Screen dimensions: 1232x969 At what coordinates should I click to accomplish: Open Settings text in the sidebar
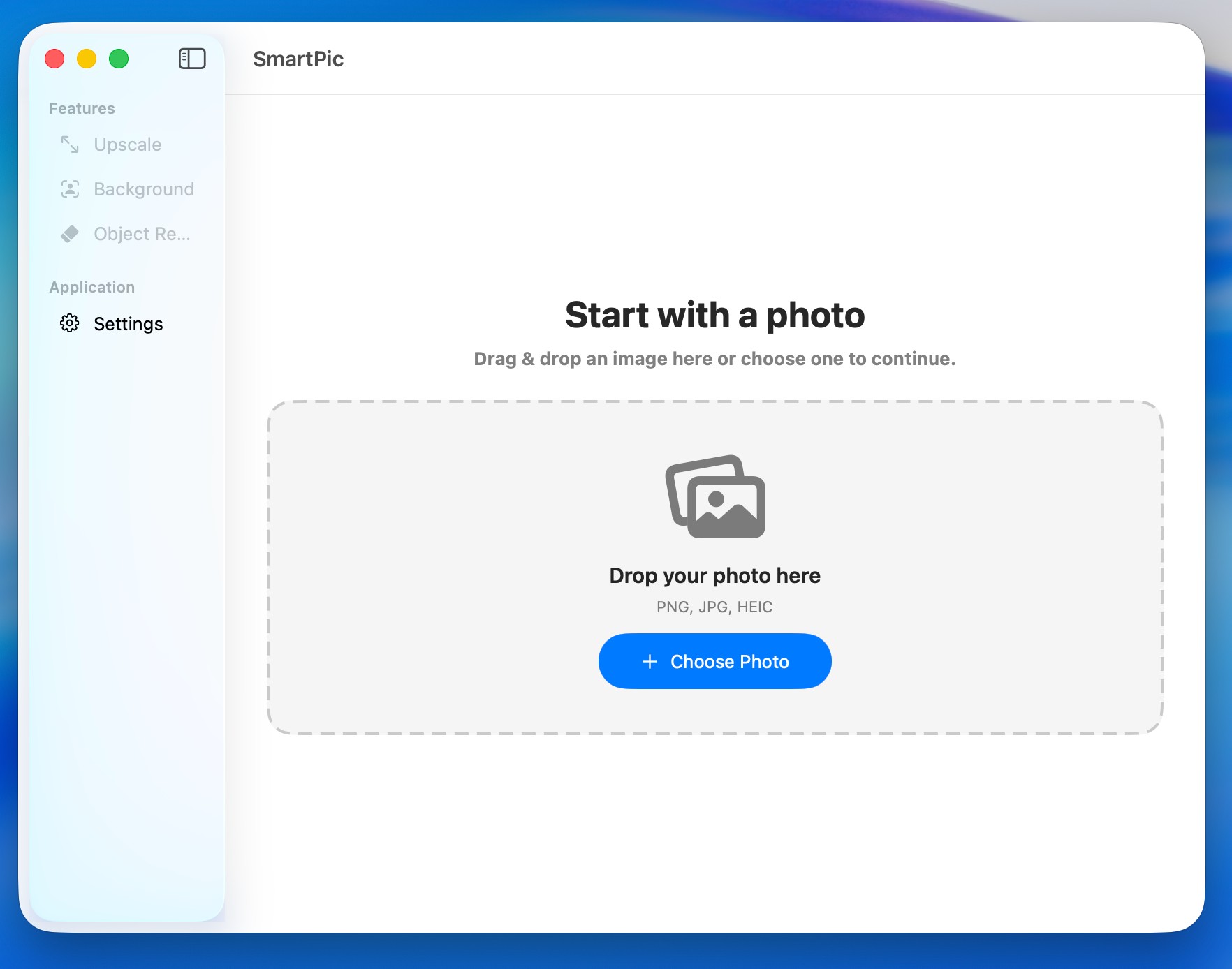pyautogui.click(x=129, y=324)
